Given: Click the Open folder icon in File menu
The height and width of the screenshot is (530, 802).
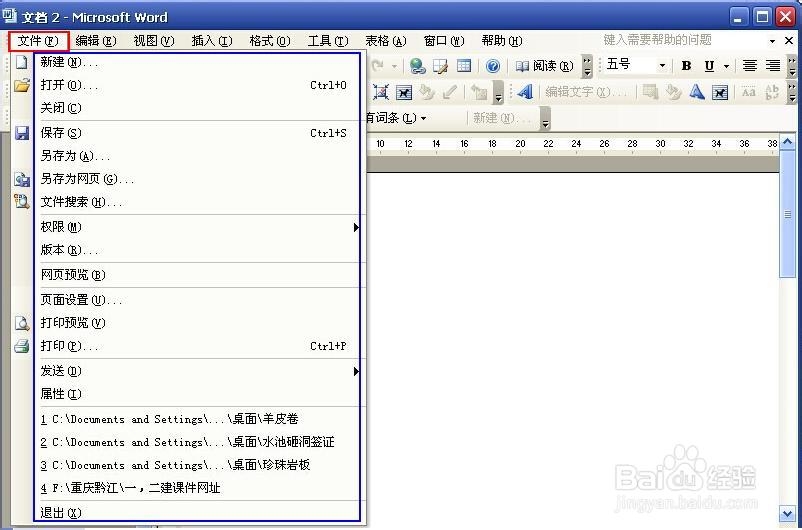Looking at the screenshot, I should point(21,85).
